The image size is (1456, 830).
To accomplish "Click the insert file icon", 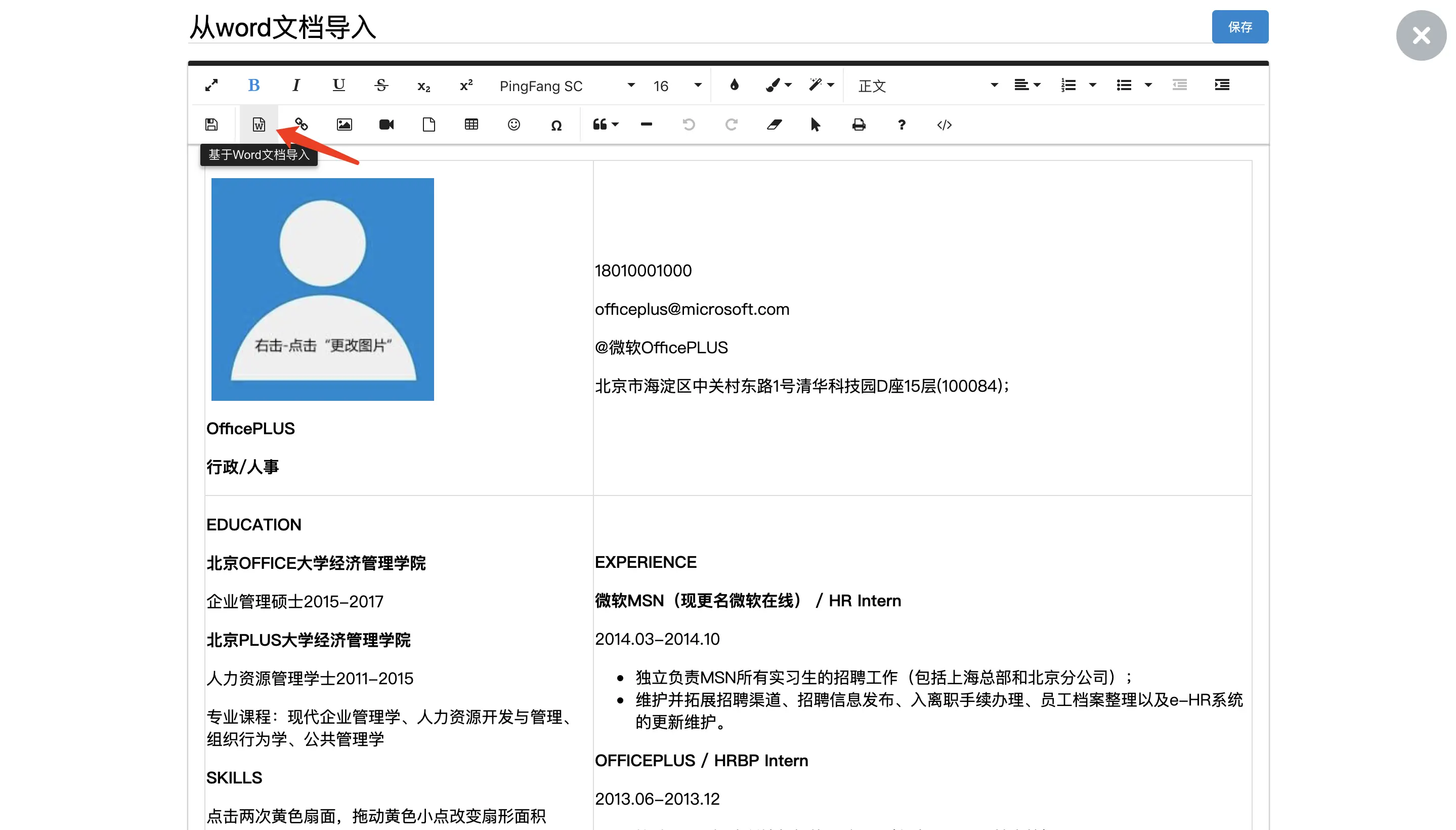I will [x=429, y=125].
